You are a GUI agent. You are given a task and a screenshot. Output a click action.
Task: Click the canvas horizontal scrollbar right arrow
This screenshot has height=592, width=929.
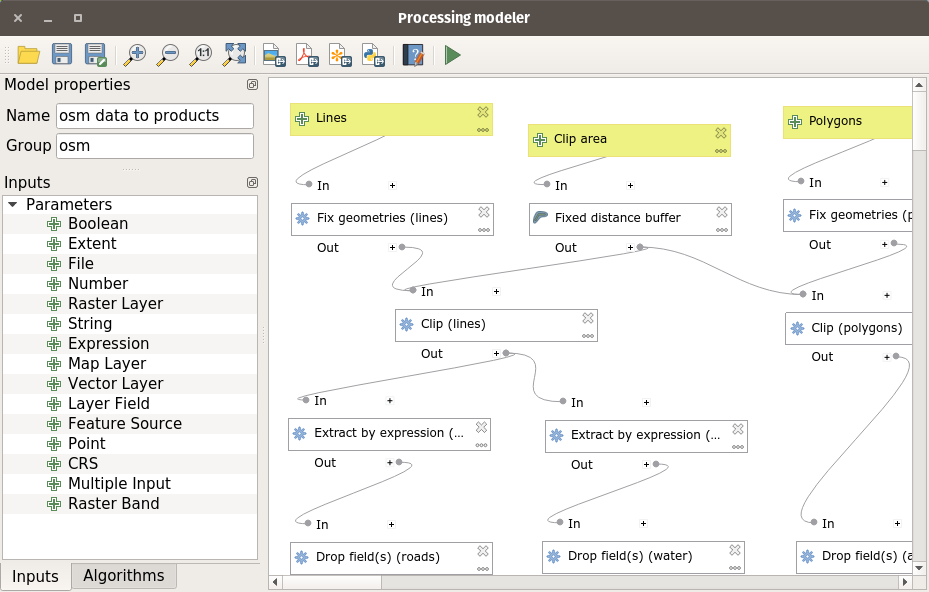(905, 582)
